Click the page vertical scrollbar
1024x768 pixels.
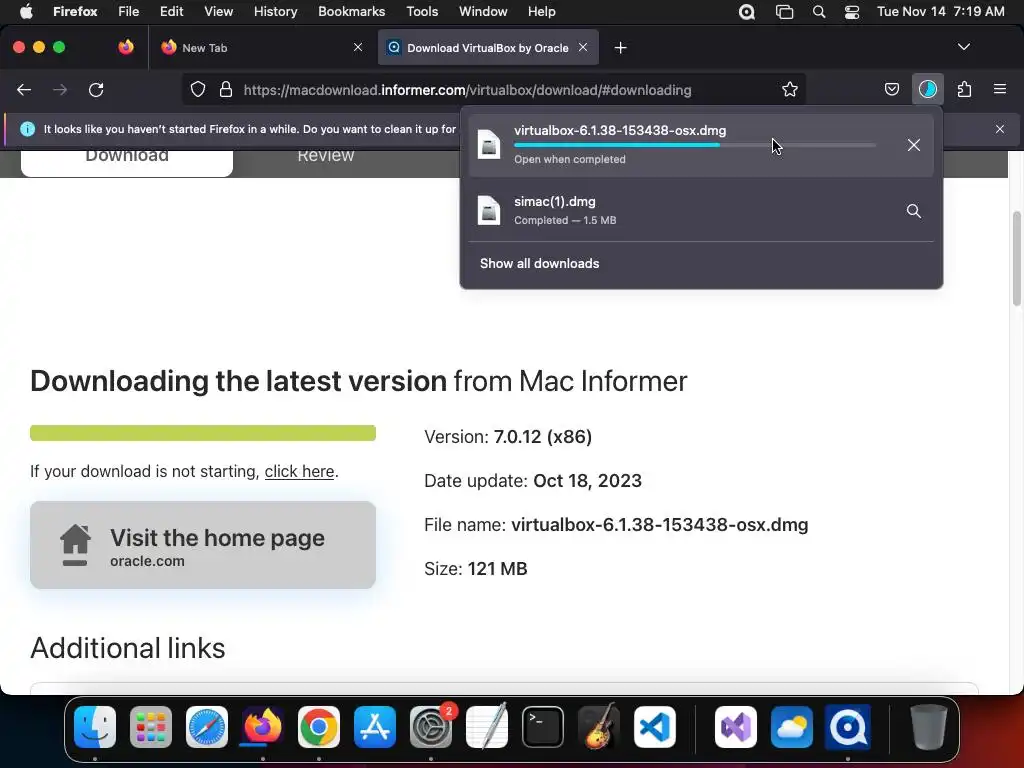click(x=1016, y=259)
